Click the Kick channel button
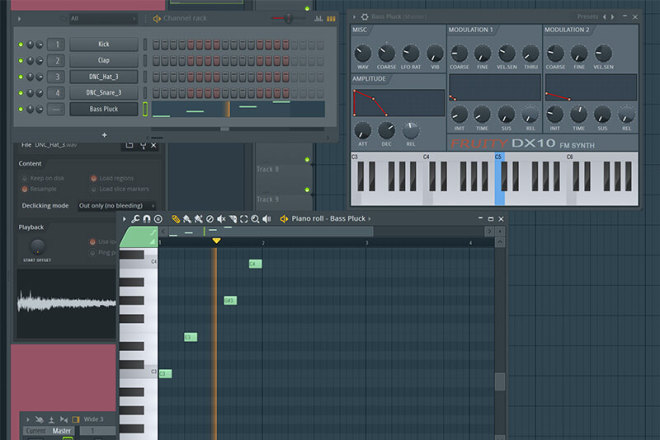The width and height of the screenshot is (660, 440). tap(104, 44)
